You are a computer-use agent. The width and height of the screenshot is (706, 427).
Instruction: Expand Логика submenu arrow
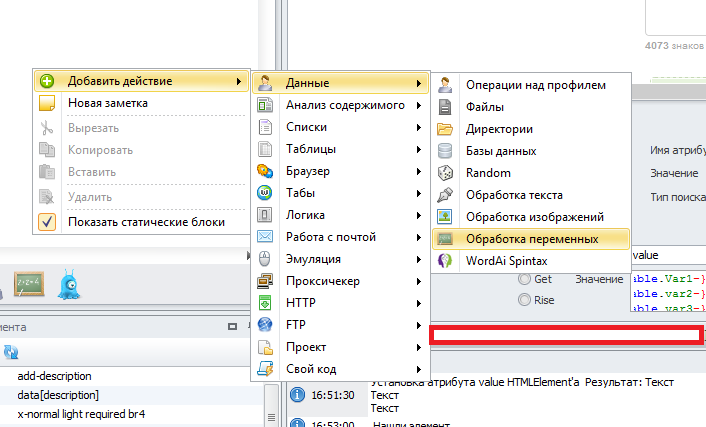click(x=419, y=215)
